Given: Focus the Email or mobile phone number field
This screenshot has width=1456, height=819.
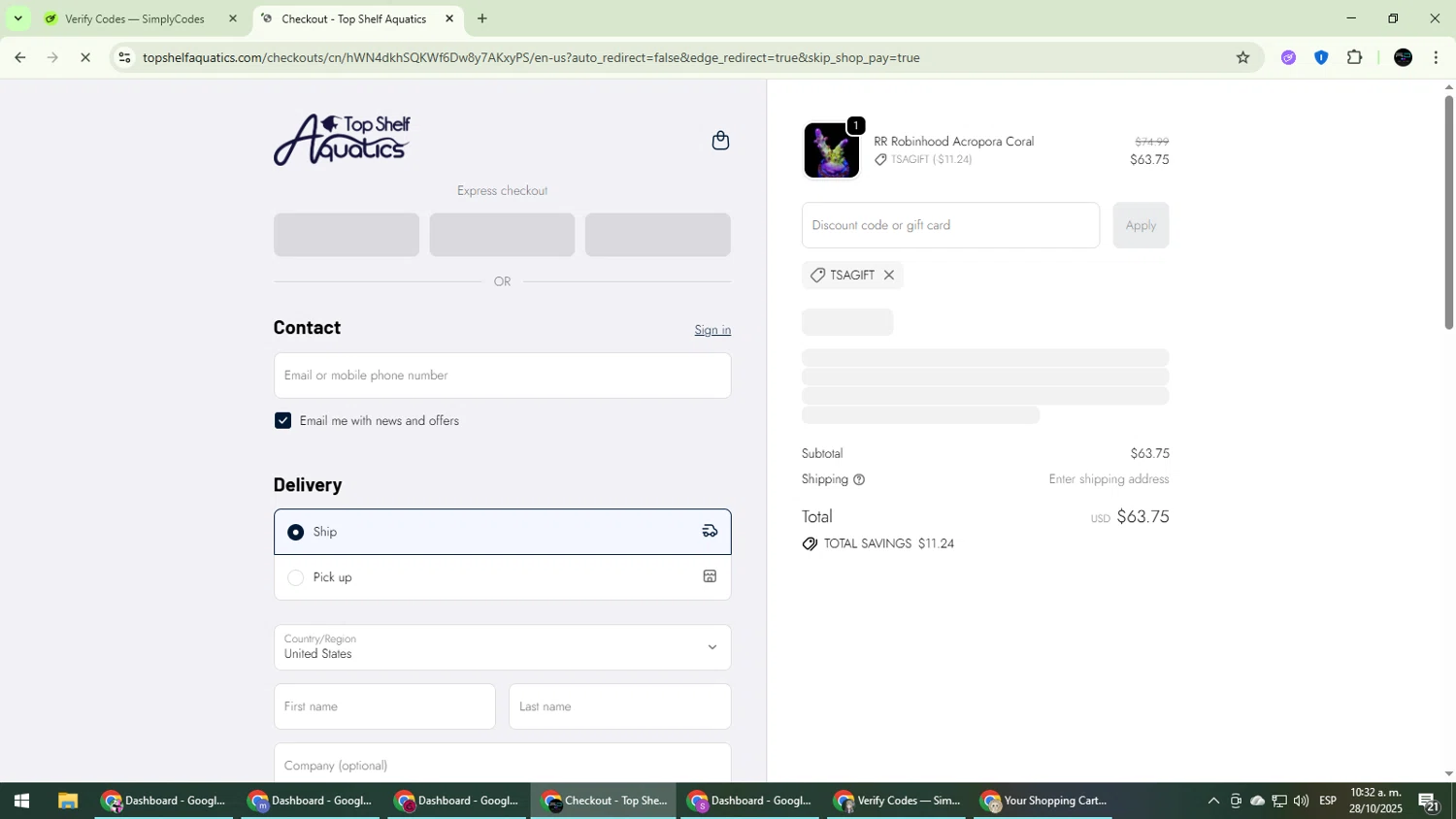Looking at the screenshot, I should pos(502,376).
